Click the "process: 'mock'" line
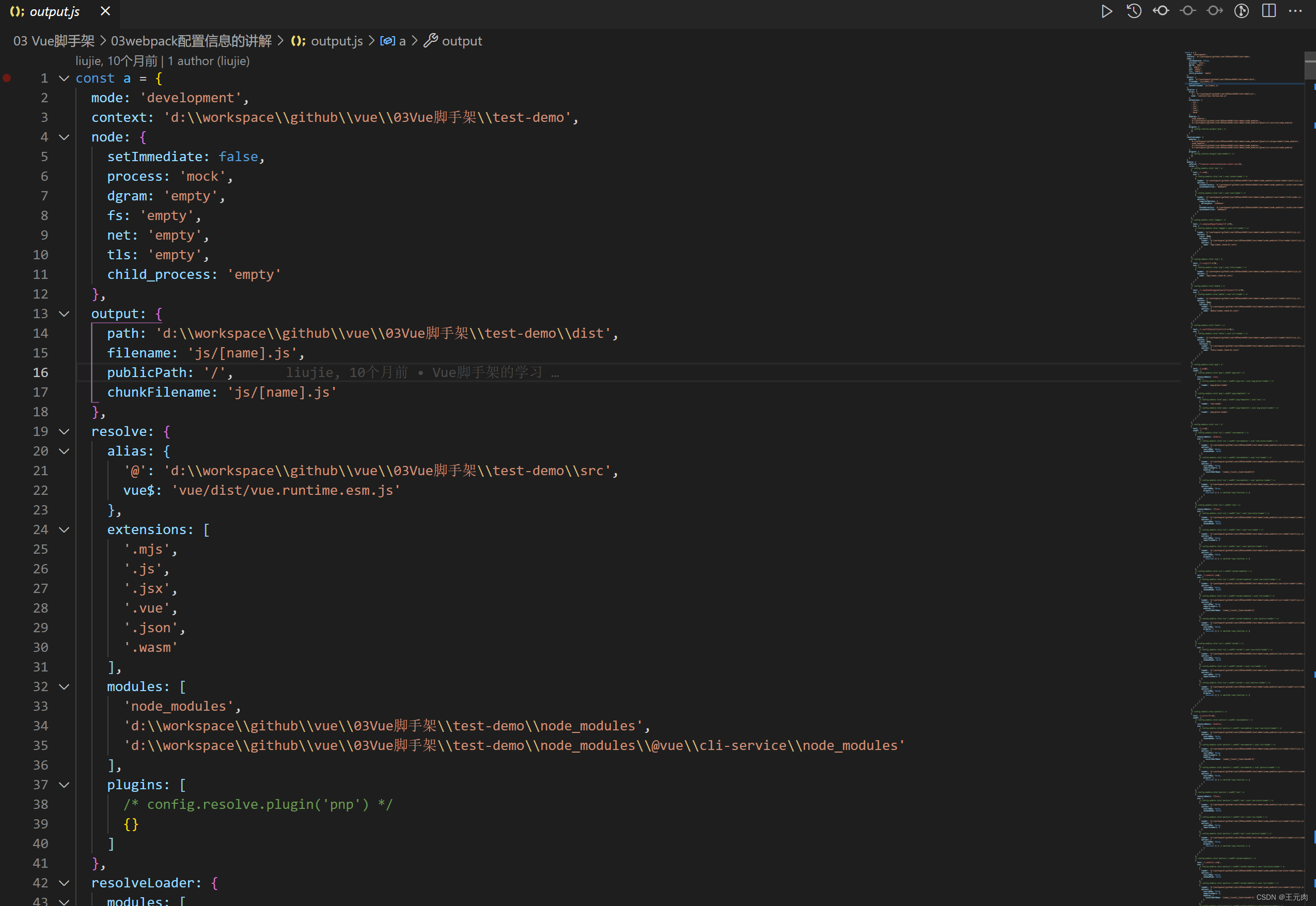Image resolution: width=1316 pixels, height=906 pixels. (x=170, y=177)
